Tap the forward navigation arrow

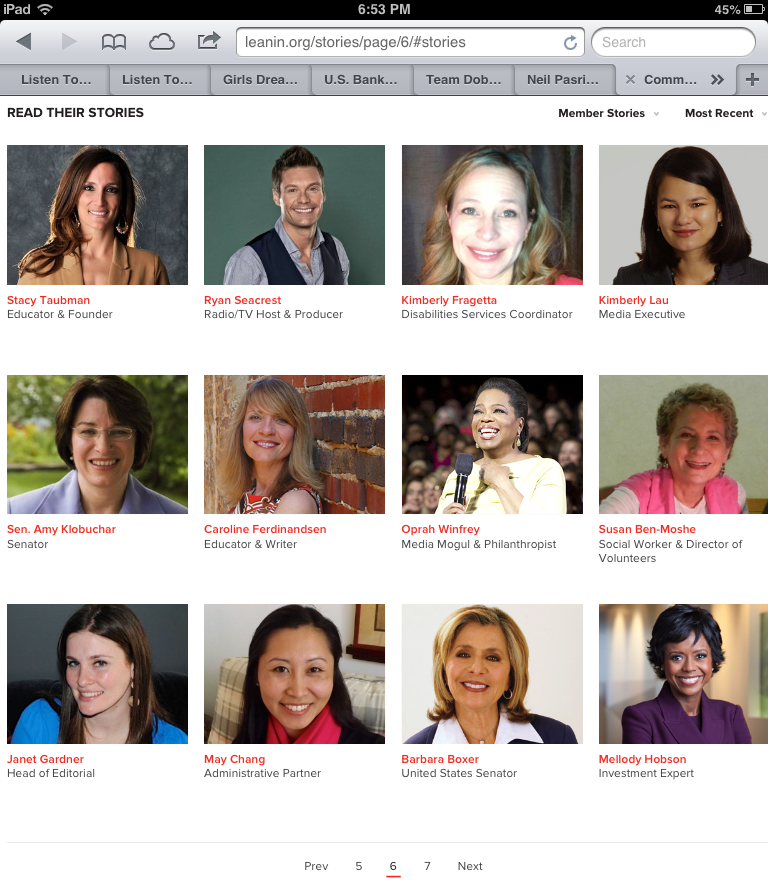(x=68, y=42)
